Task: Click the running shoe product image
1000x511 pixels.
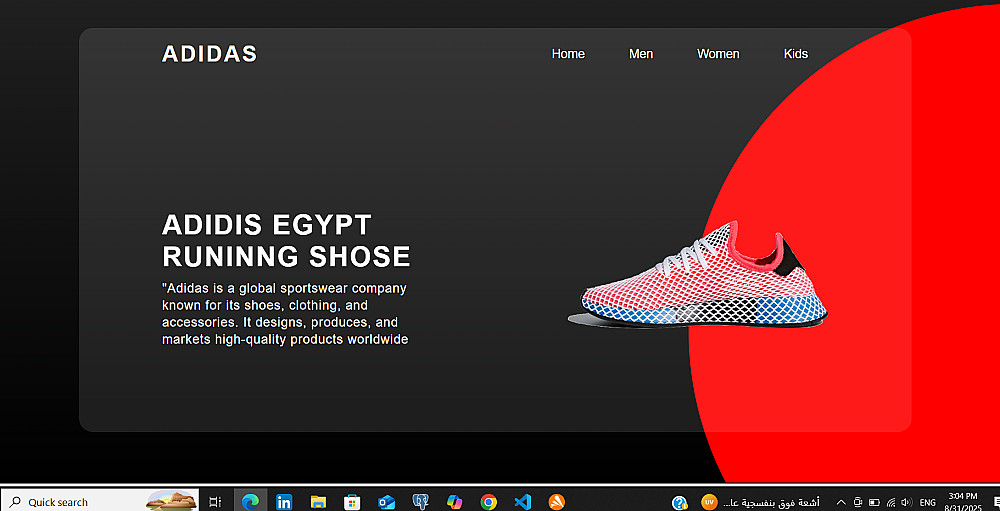Action: (x=698, y=275)
